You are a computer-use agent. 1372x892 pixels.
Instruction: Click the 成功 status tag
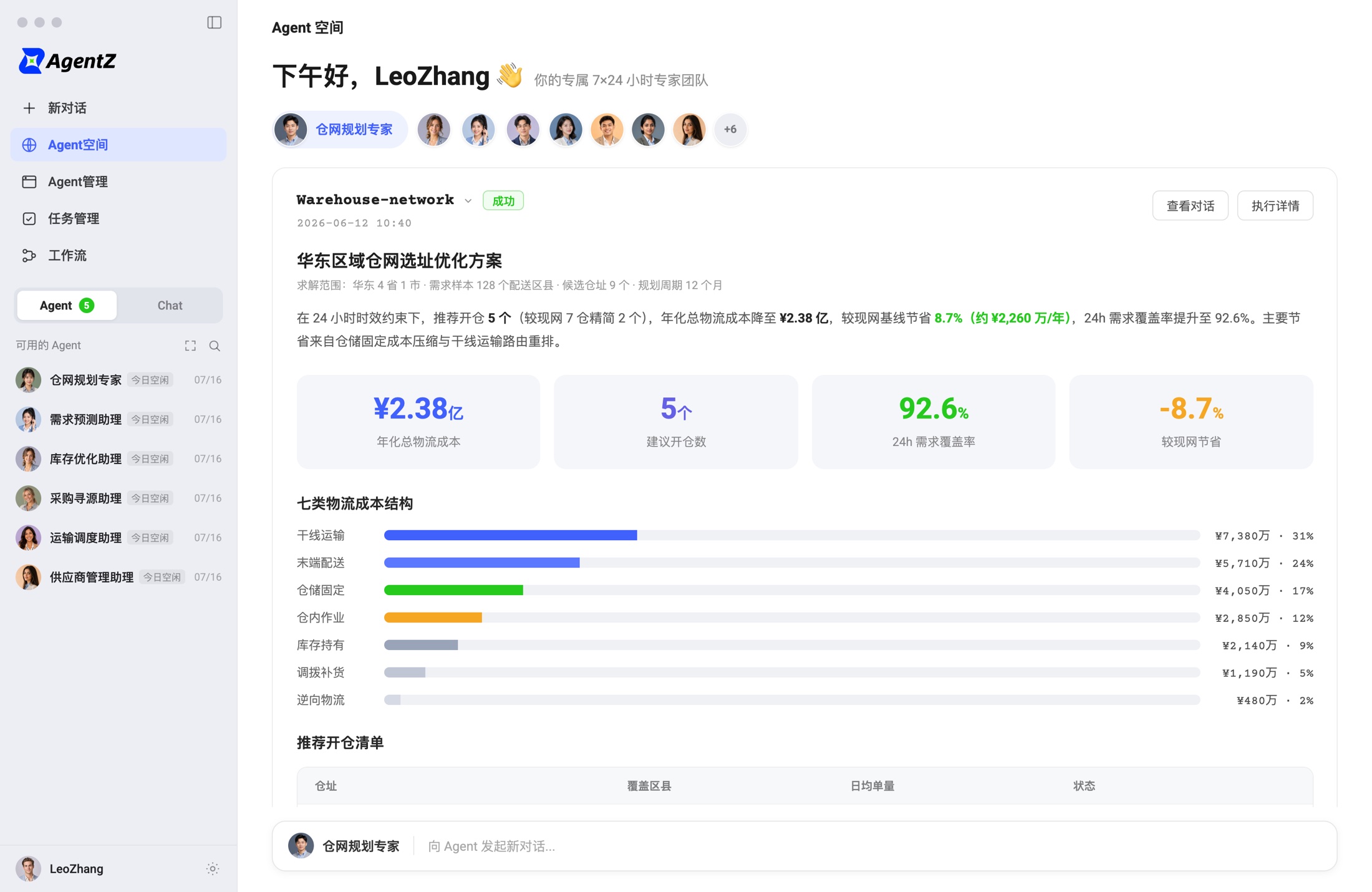click(x=503, y=201)
